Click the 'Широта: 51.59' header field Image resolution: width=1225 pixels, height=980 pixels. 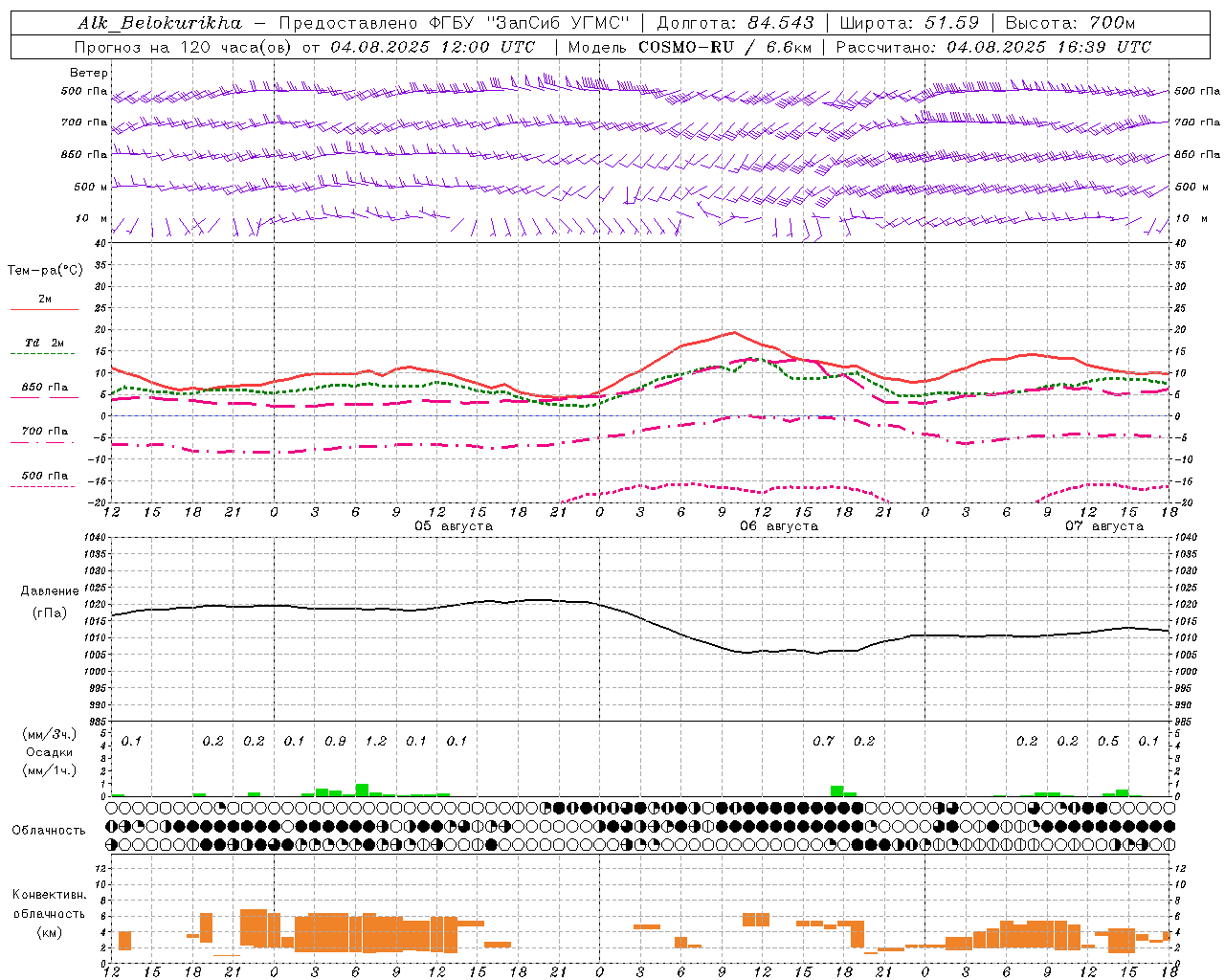pyautogui.click(x=909, y=23)
